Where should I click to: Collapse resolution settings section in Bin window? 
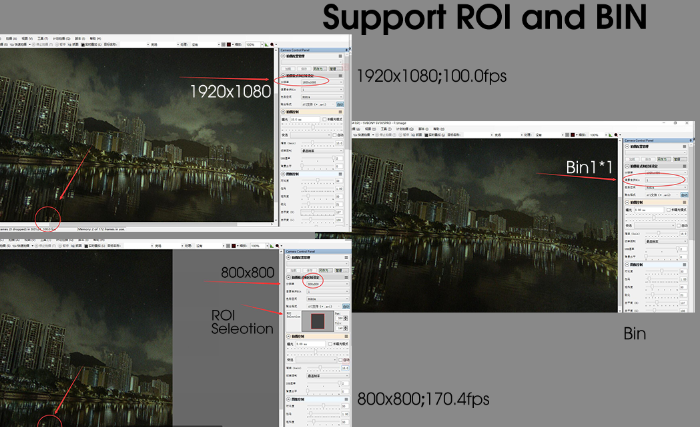(x=627, y=166)
